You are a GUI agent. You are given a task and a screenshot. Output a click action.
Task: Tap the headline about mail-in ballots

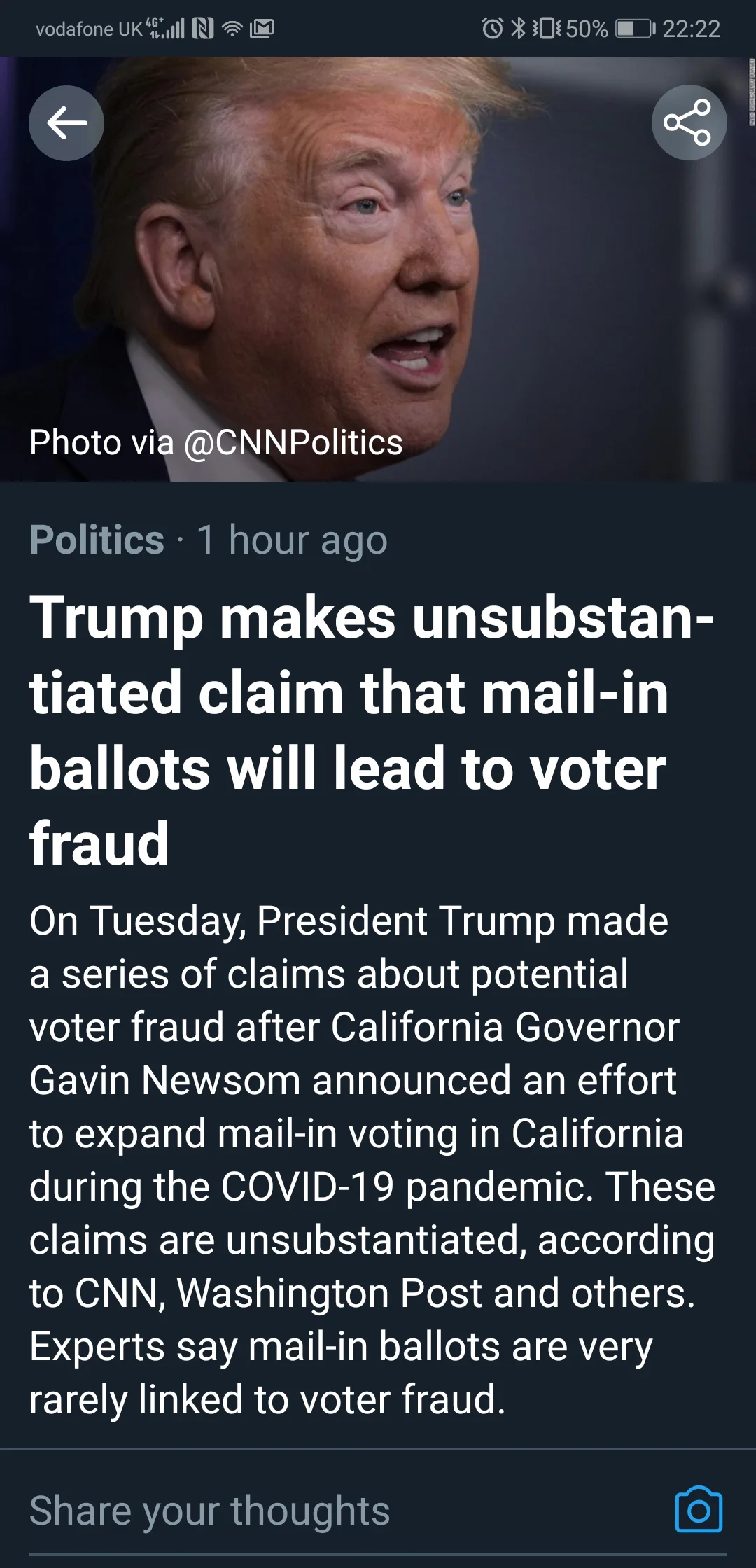[x=372, y=730]
